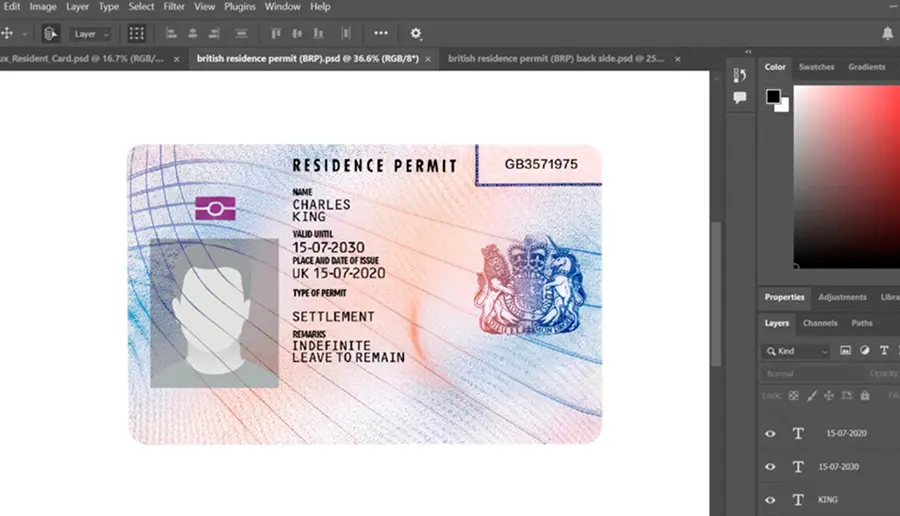Switch to british residence permit back side document tab
The height and width of the screenshot is (516, 900).
click(556, 59)
